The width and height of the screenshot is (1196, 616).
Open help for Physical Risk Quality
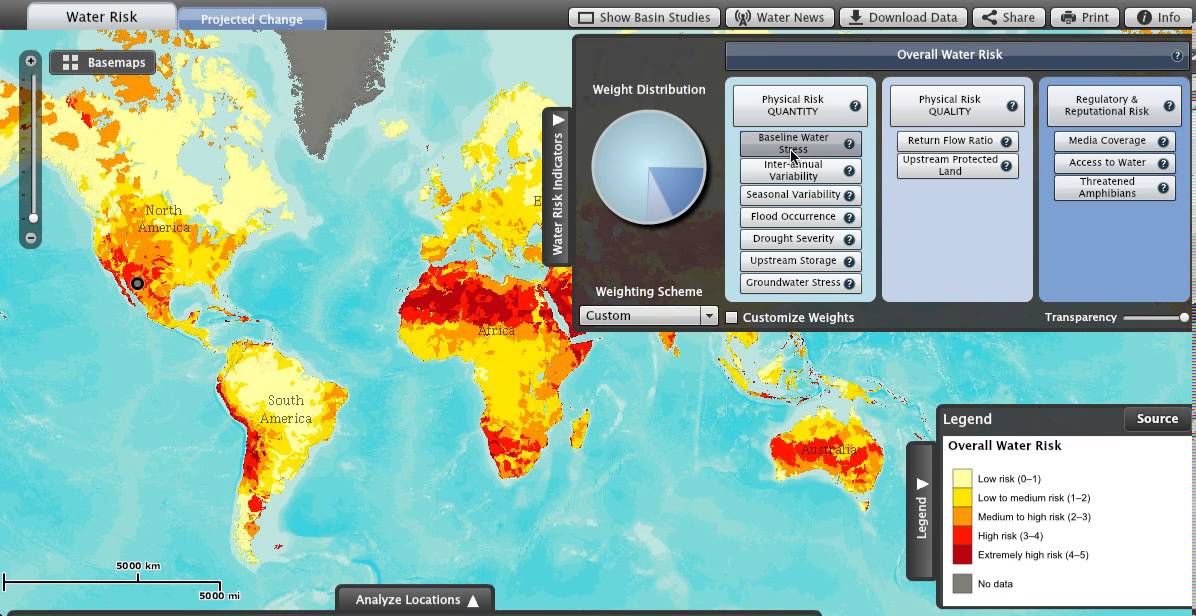pos(1012,106)
